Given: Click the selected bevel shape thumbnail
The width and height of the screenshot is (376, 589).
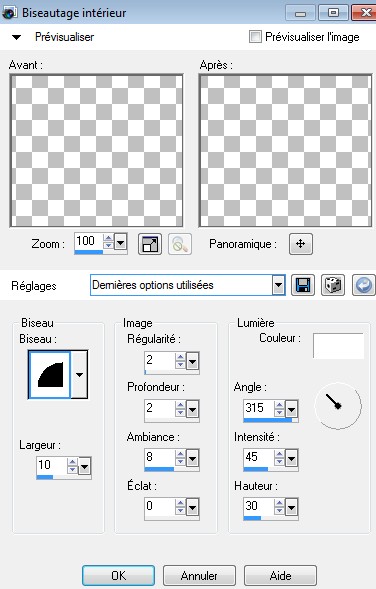Looking at the screenshot, I should 50,375.
